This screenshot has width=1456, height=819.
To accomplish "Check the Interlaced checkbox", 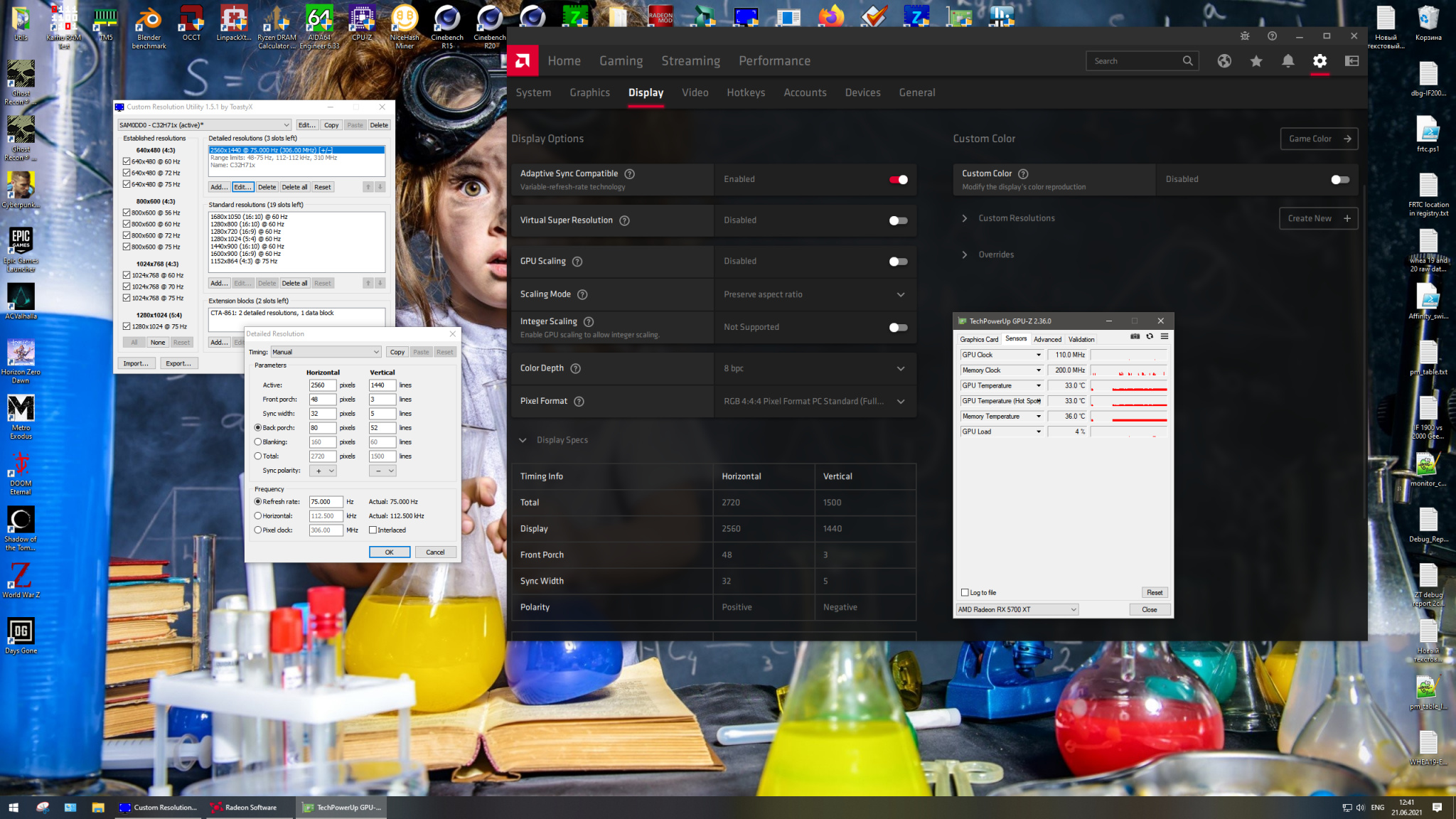I will pos(373,530).
